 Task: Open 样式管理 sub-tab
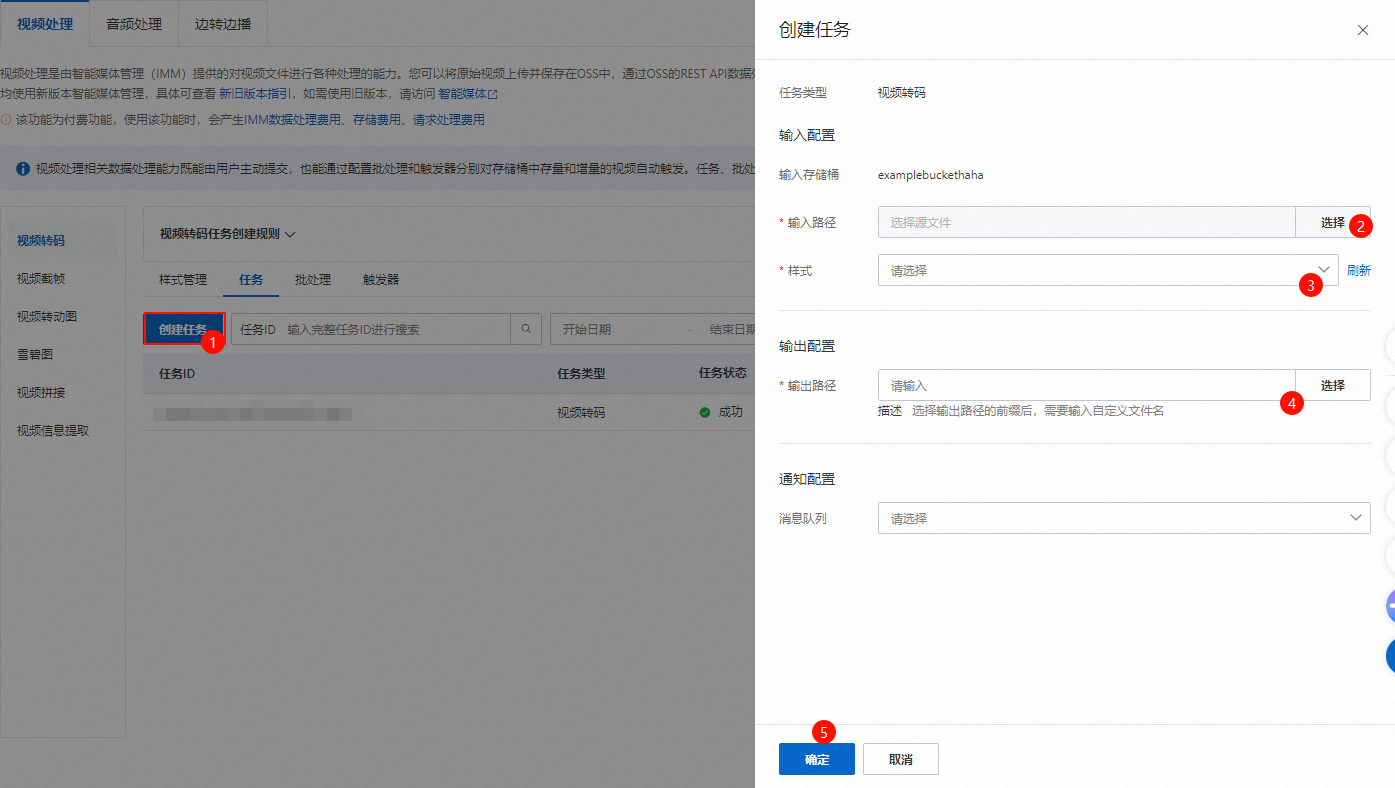click(183, 280)
